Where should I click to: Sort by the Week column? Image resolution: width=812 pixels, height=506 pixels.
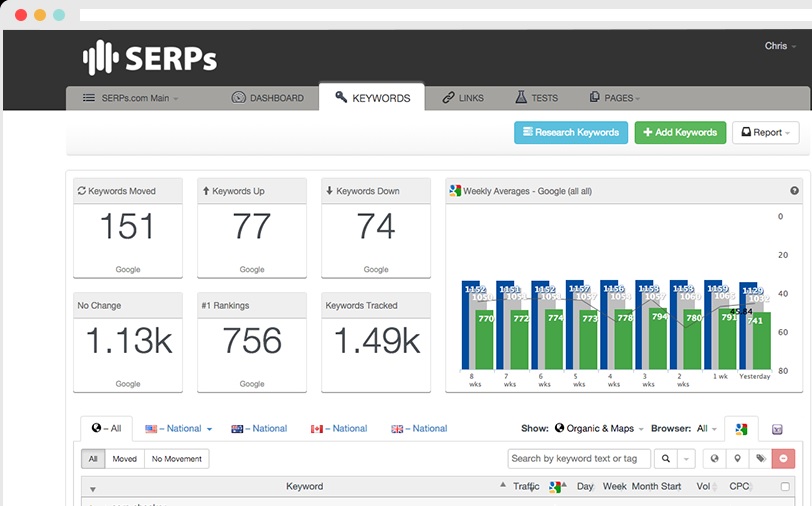[615, 486]
